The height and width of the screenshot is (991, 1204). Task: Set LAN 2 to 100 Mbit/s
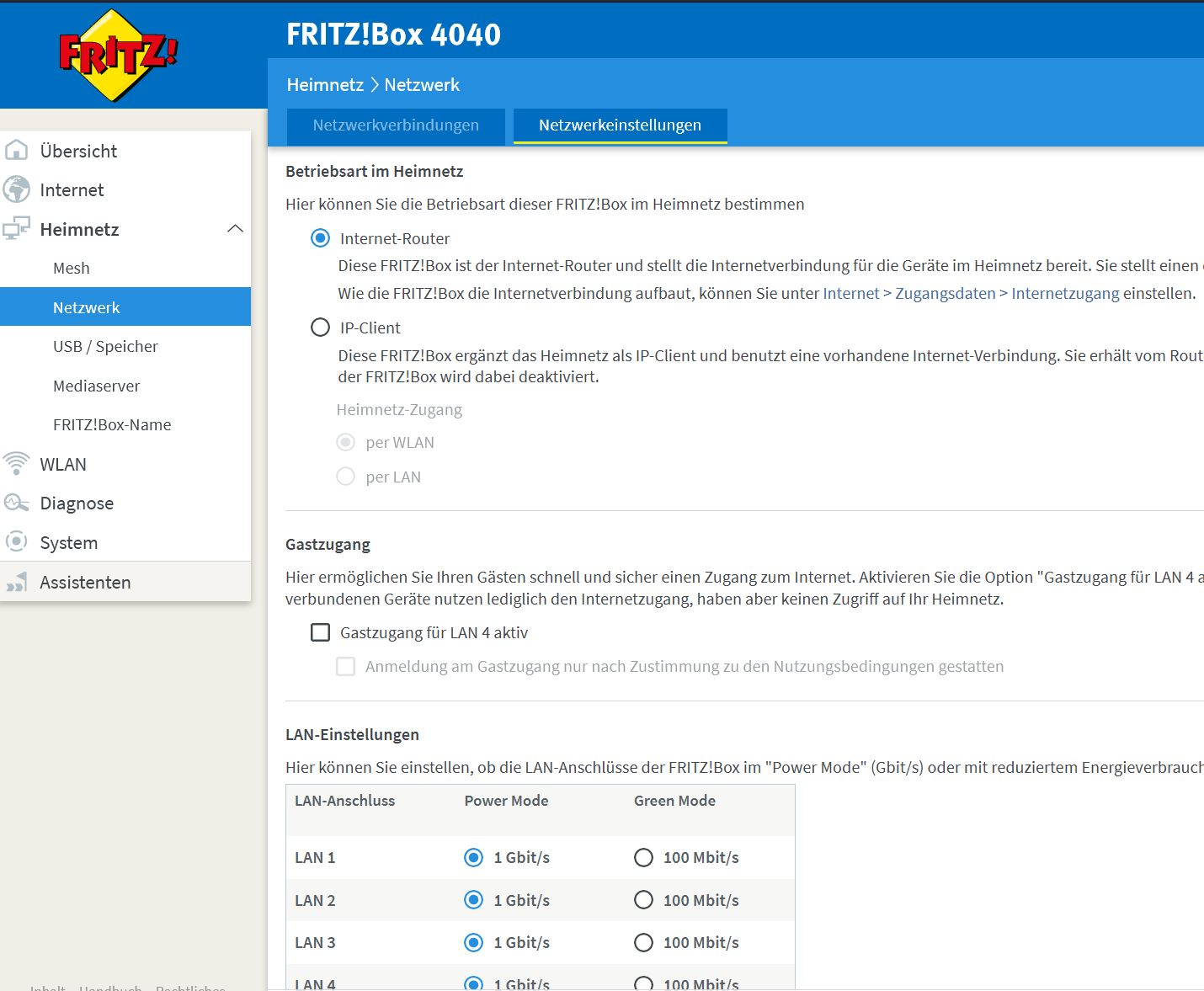coord(643,900)
